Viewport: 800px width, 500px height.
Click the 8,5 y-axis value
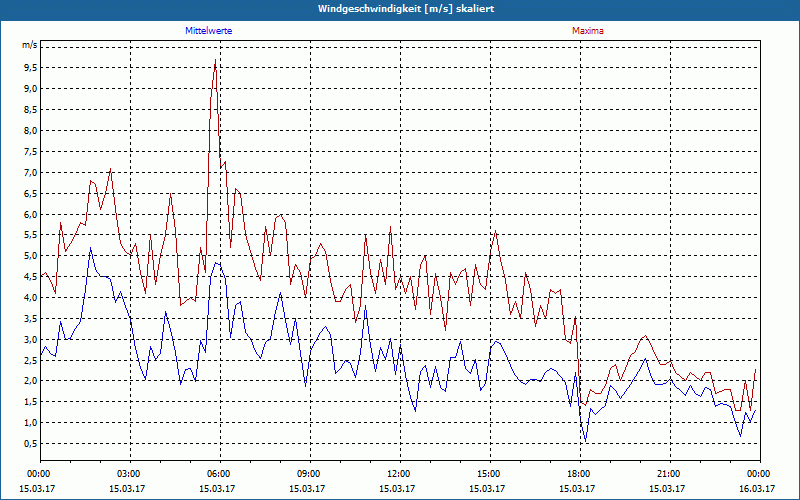point(31,110)
